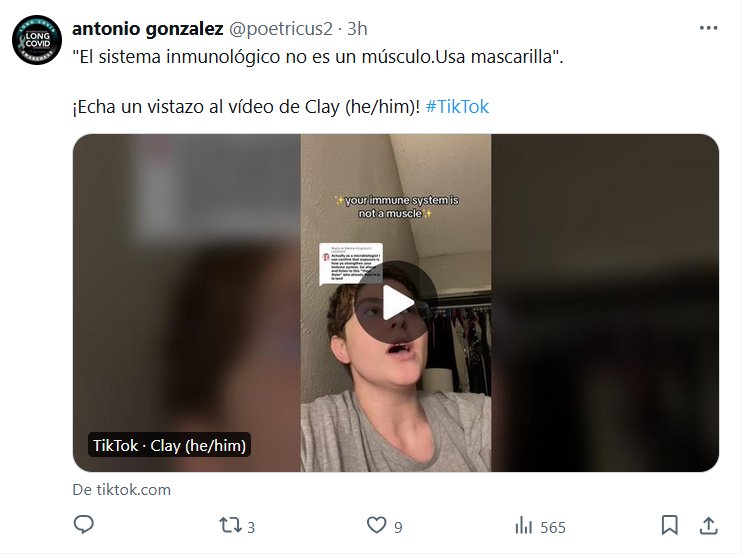The width and height of the screenshot is (744, 554).
Task: Open the reply comment icon
Action: 84,525
